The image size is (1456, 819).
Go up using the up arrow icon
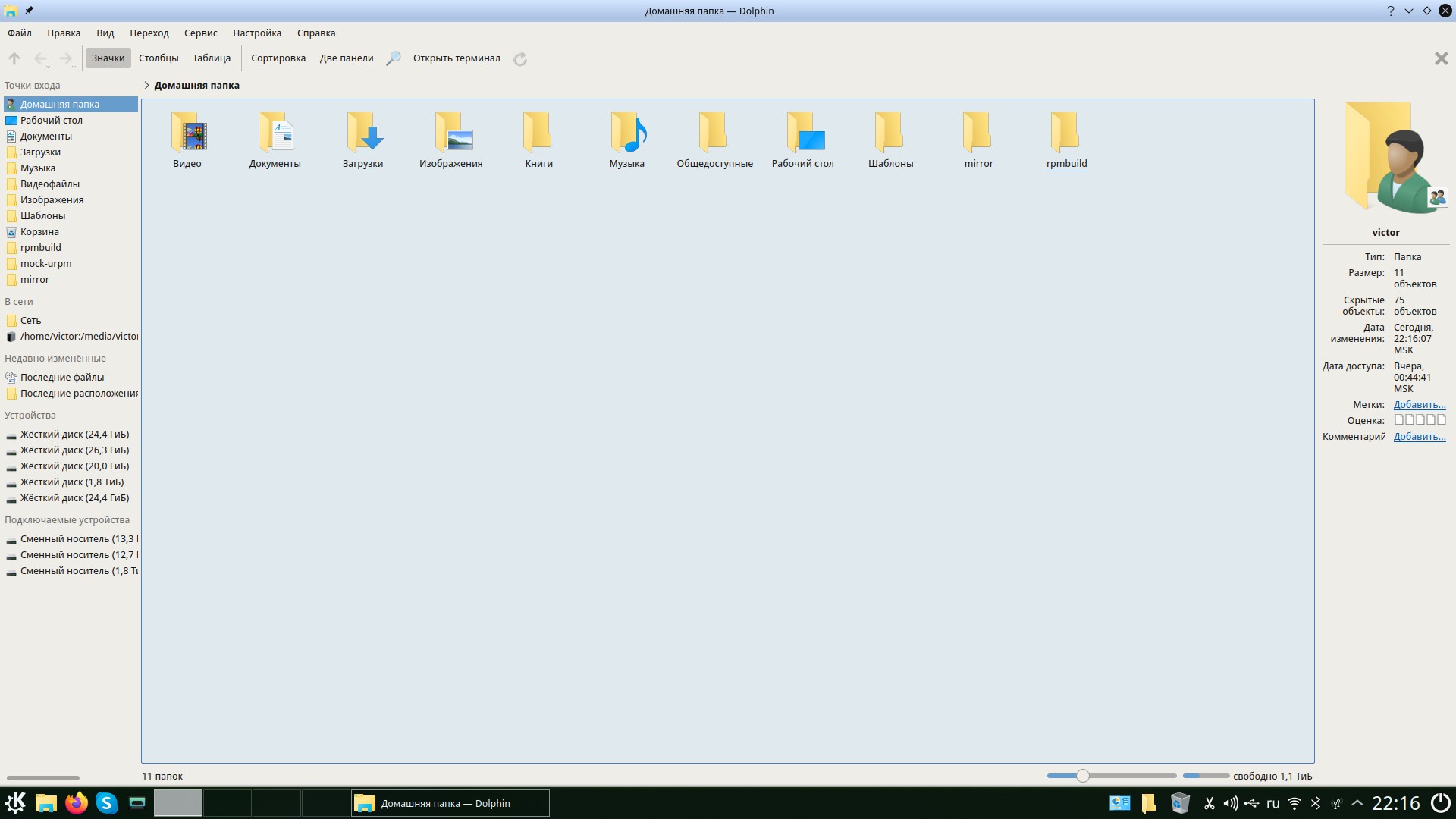[14, 58]
